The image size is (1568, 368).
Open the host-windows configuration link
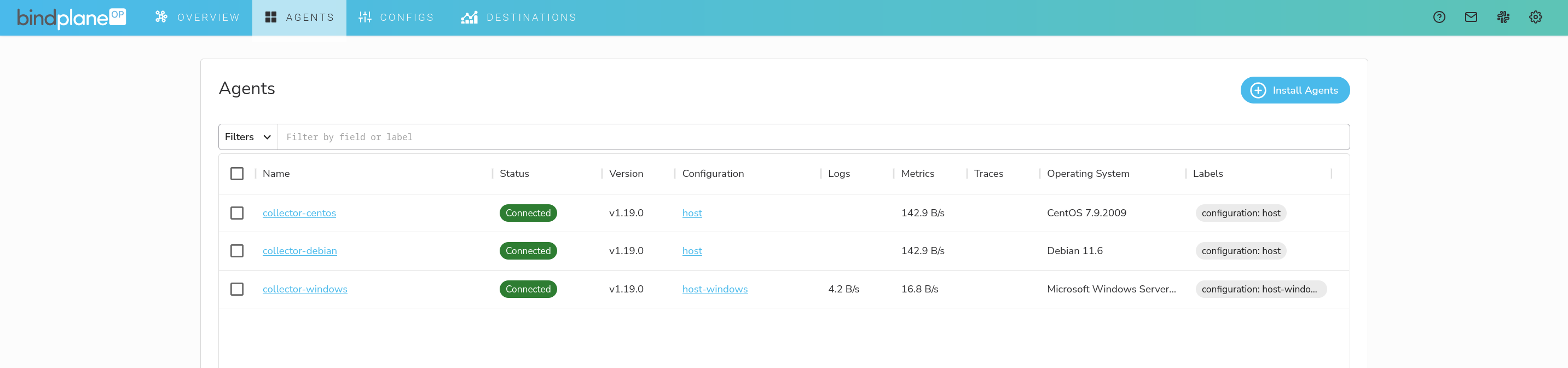point(715,289)
